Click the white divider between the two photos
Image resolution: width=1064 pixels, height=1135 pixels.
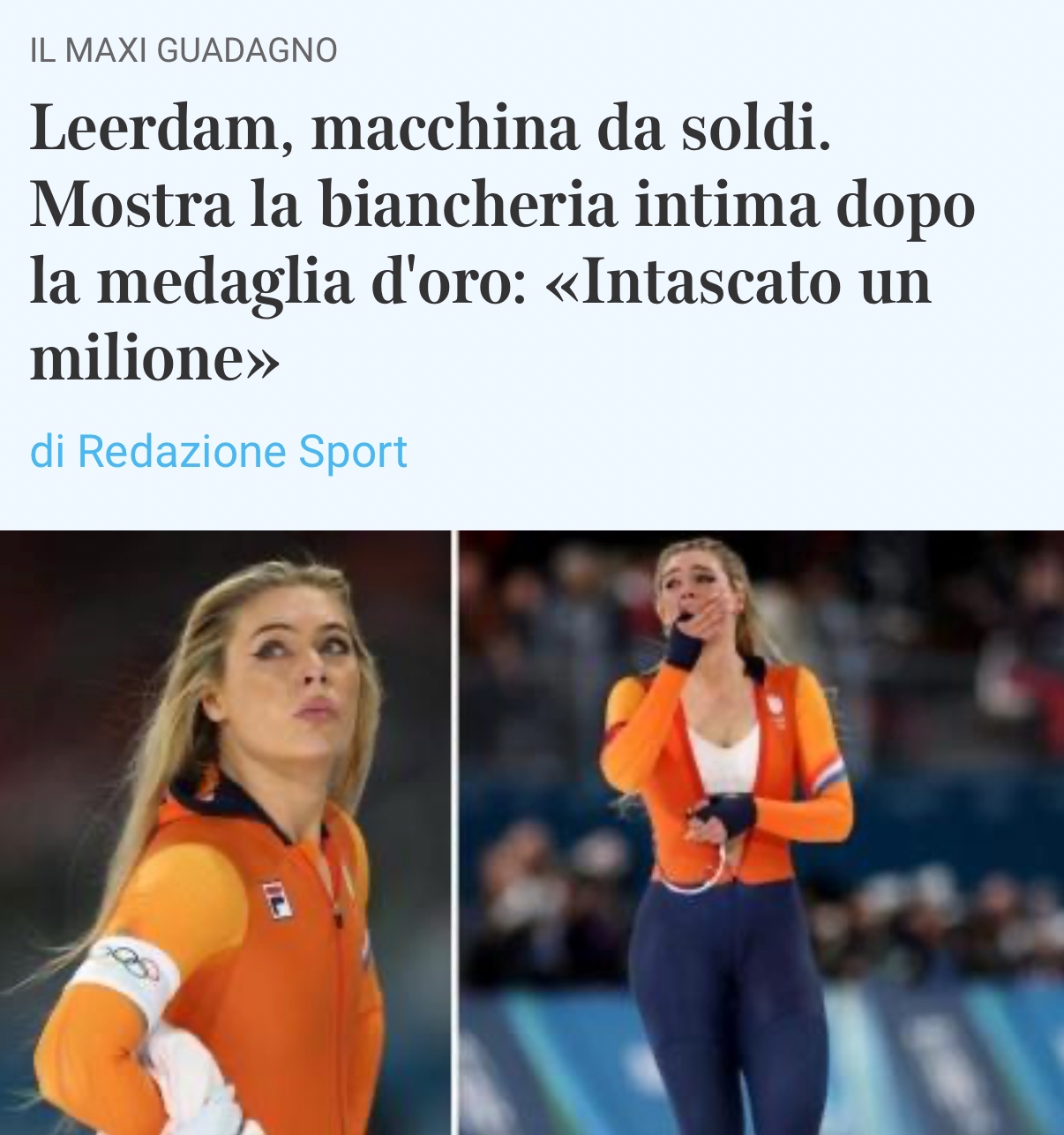[455, 832]
